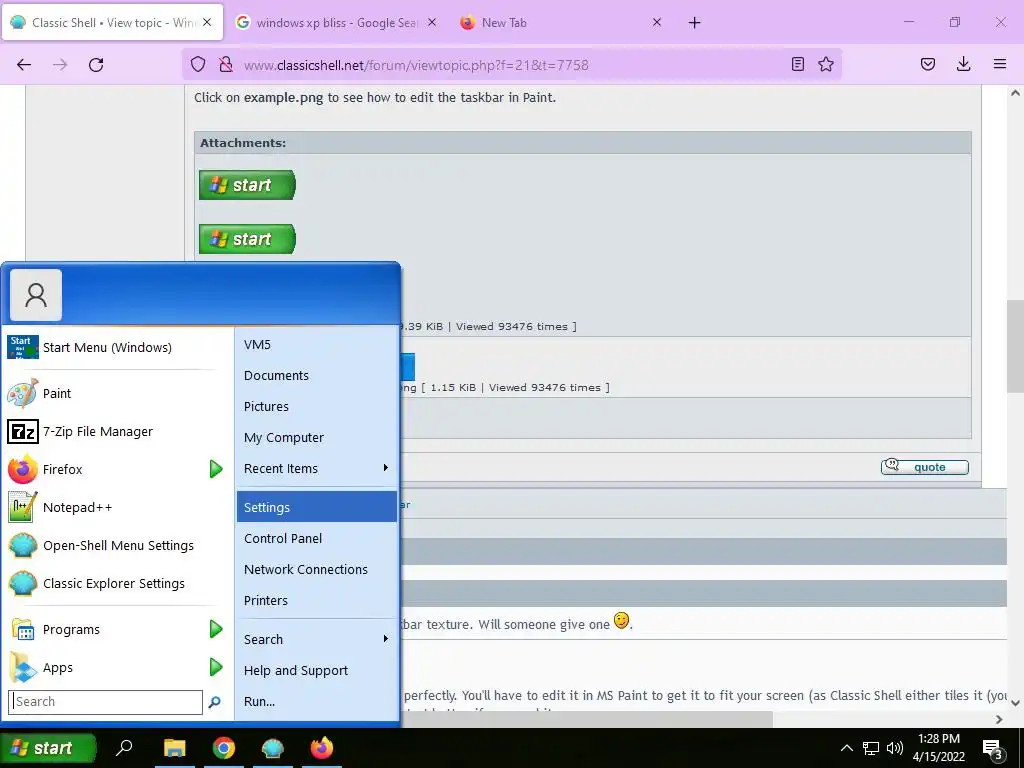Open Control Panel
Viewport: 1024px width, 768px height.
[317, 538]
